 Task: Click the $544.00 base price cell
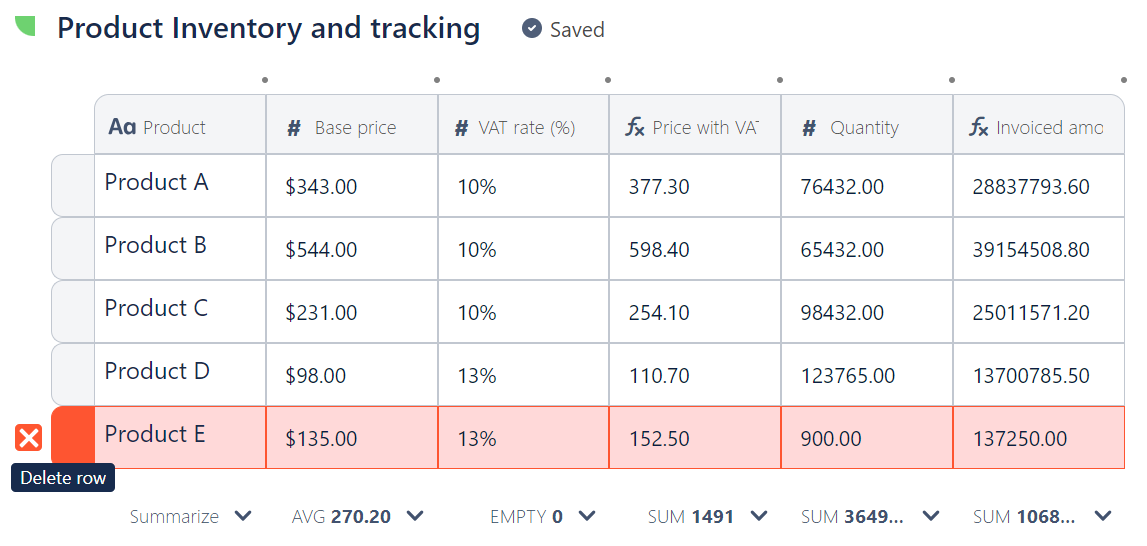pos(322,250)
